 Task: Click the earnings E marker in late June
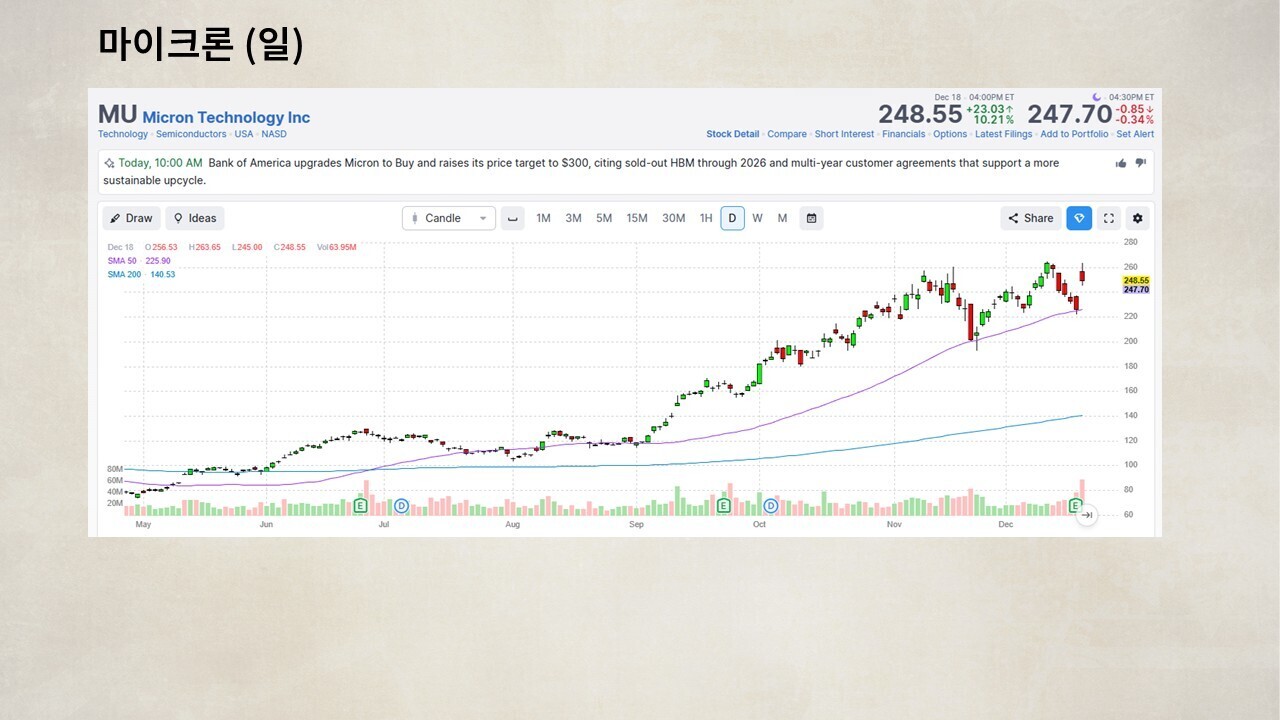(x=360, y=506)
